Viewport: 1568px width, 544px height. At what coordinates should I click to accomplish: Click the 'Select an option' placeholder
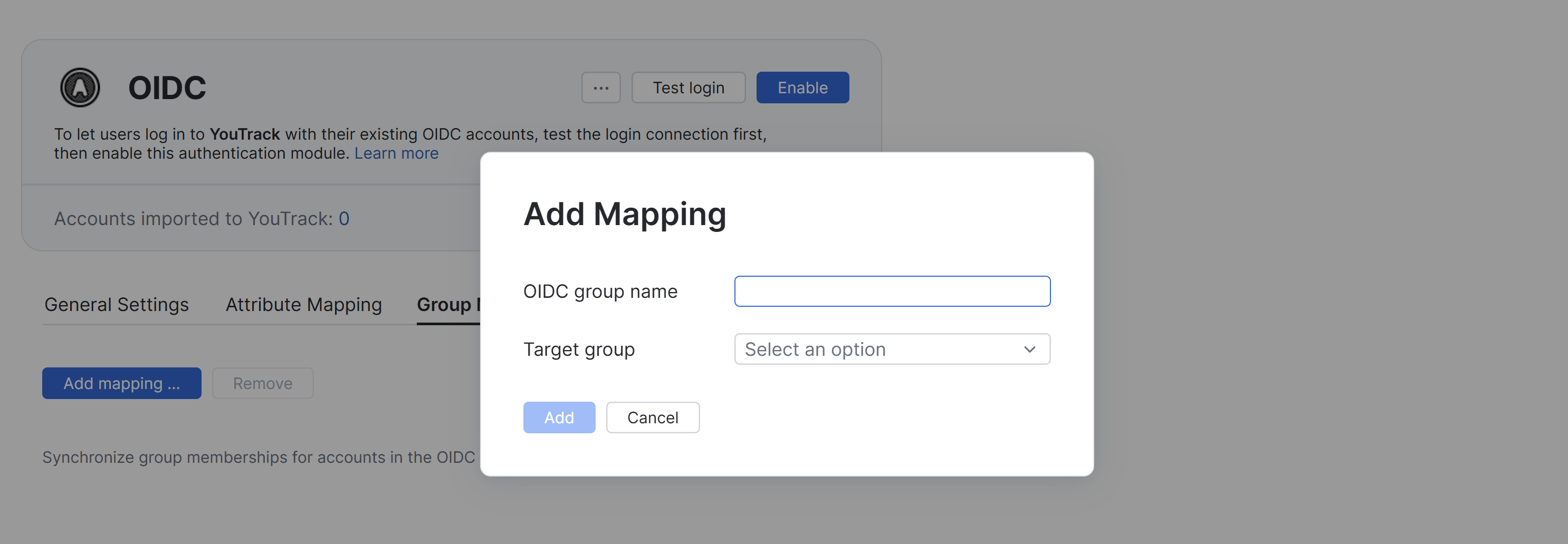pyautogui.click(x=815, y=348)
